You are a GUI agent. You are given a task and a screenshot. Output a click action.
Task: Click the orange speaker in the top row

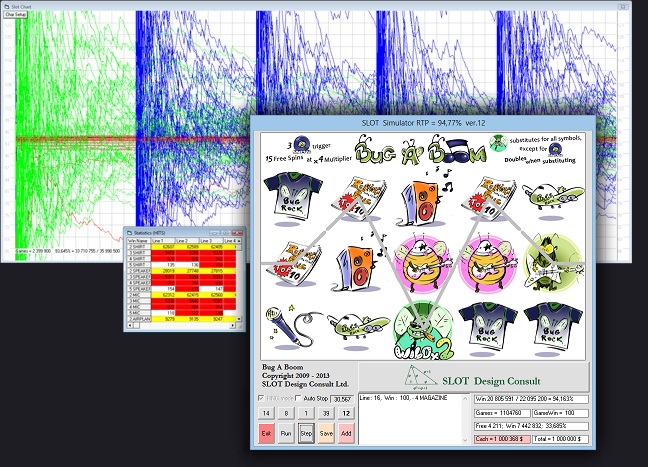(x=424, y=199)
